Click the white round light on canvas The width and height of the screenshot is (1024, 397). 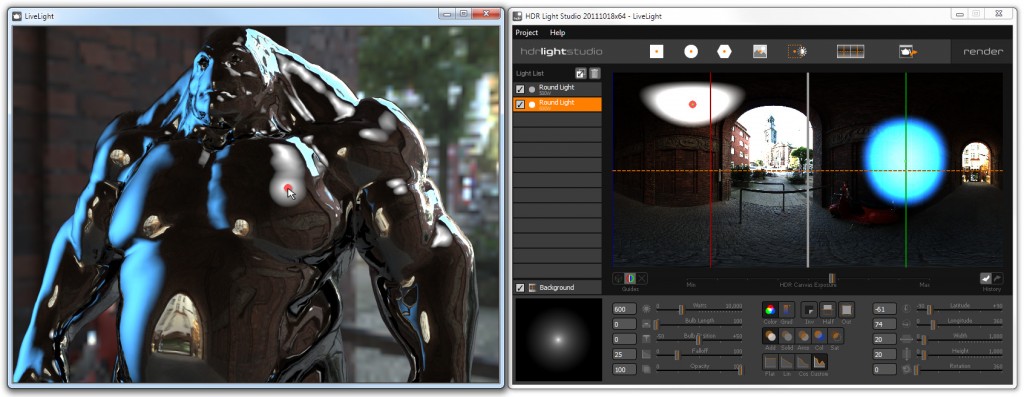point(693,104)
